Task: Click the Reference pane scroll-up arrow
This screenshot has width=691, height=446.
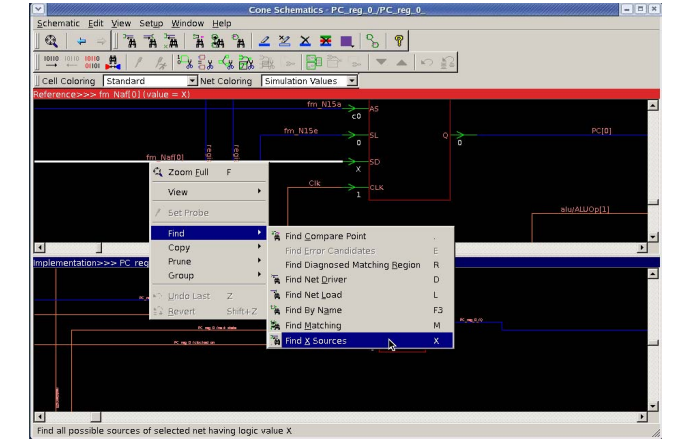Action: (653, 105)
